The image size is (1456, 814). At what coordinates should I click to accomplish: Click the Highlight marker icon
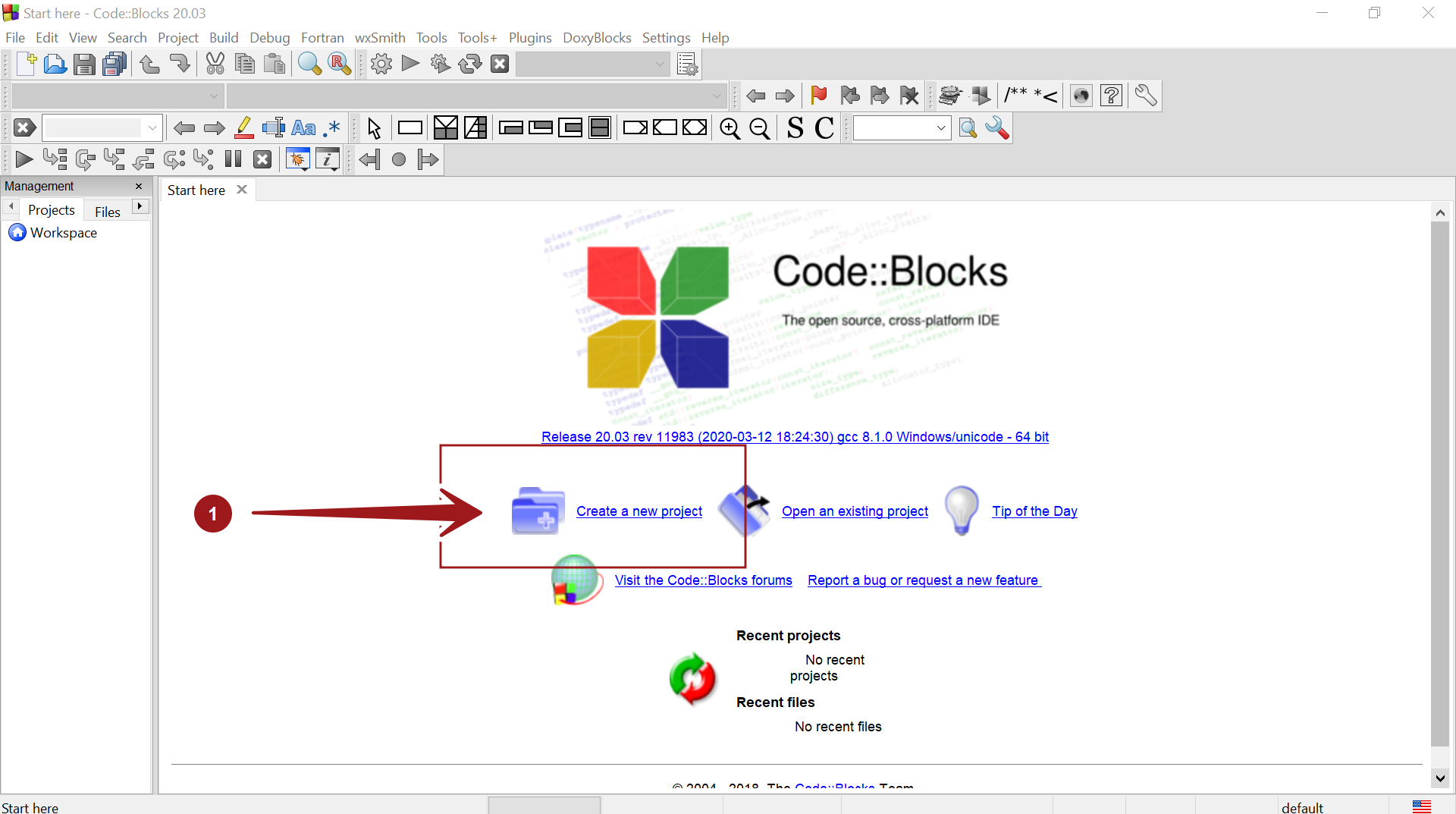tap(244, 127)
